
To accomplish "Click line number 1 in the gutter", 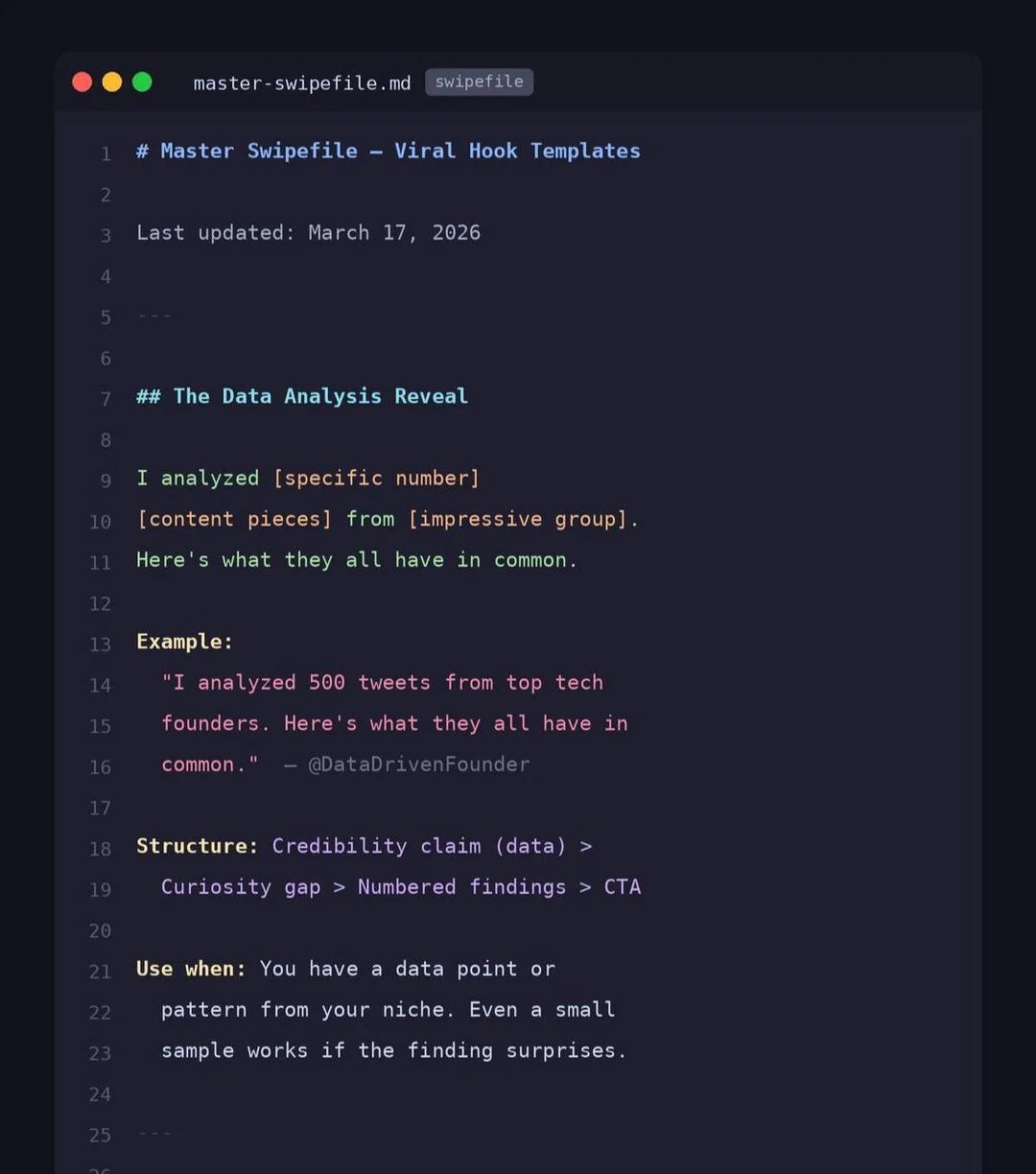I will point(106,153).
